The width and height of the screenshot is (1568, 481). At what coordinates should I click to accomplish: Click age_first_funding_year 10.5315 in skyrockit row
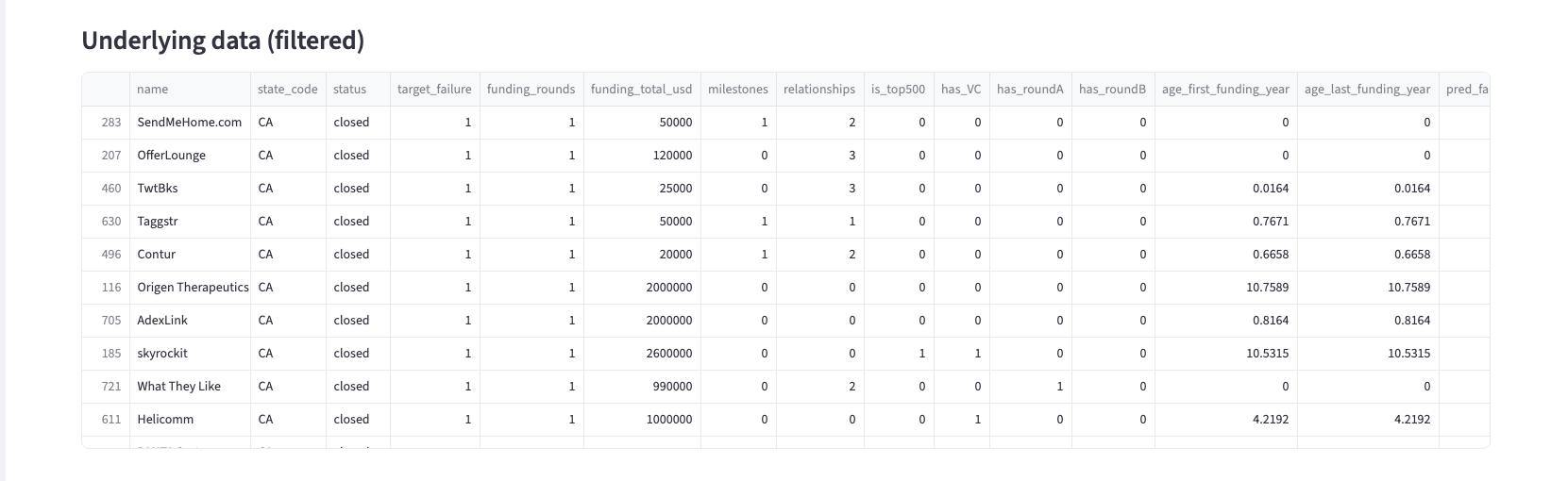[1225, 354]
